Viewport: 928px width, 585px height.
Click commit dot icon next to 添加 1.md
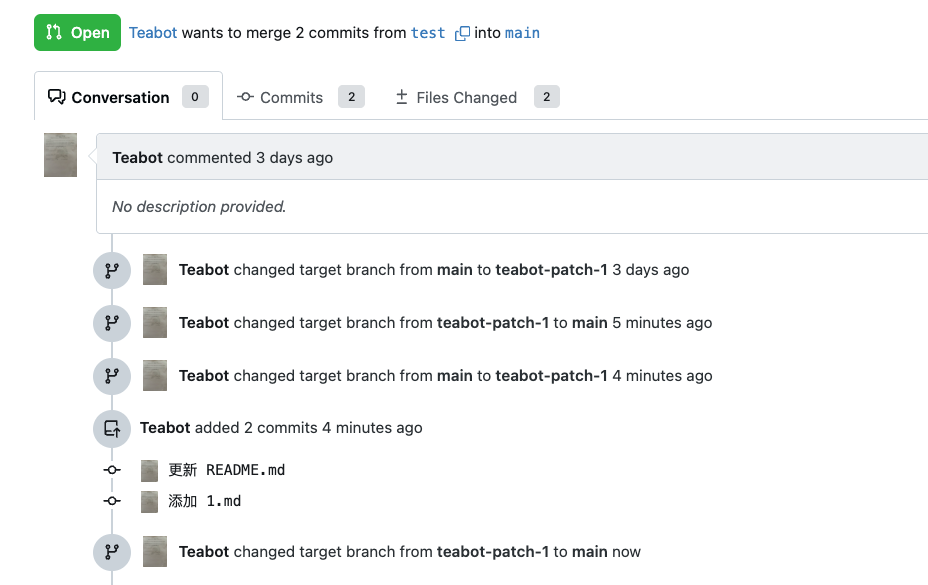[x=112, y=501]
